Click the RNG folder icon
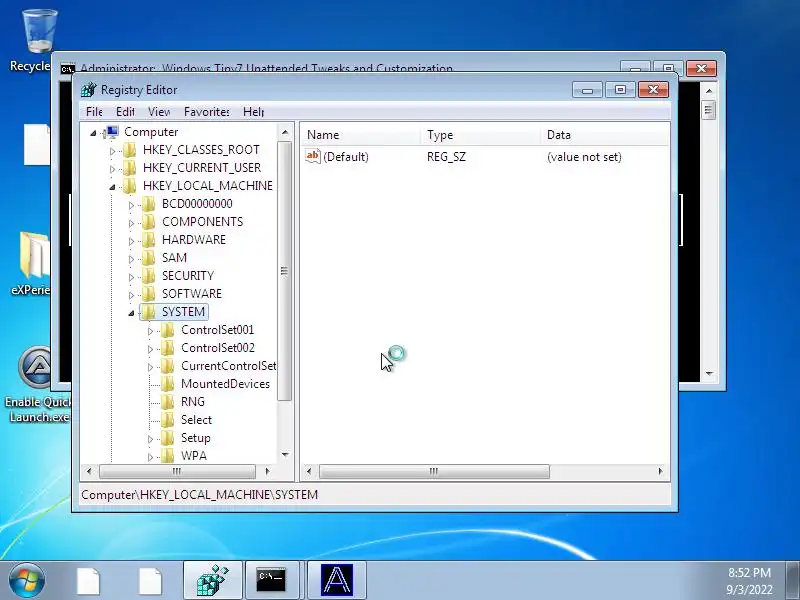 167,402
